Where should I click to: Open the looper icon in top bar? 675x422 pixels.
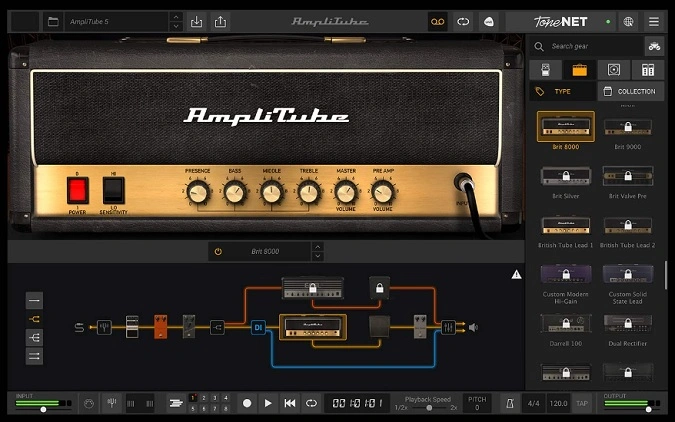tap(463, 22)
